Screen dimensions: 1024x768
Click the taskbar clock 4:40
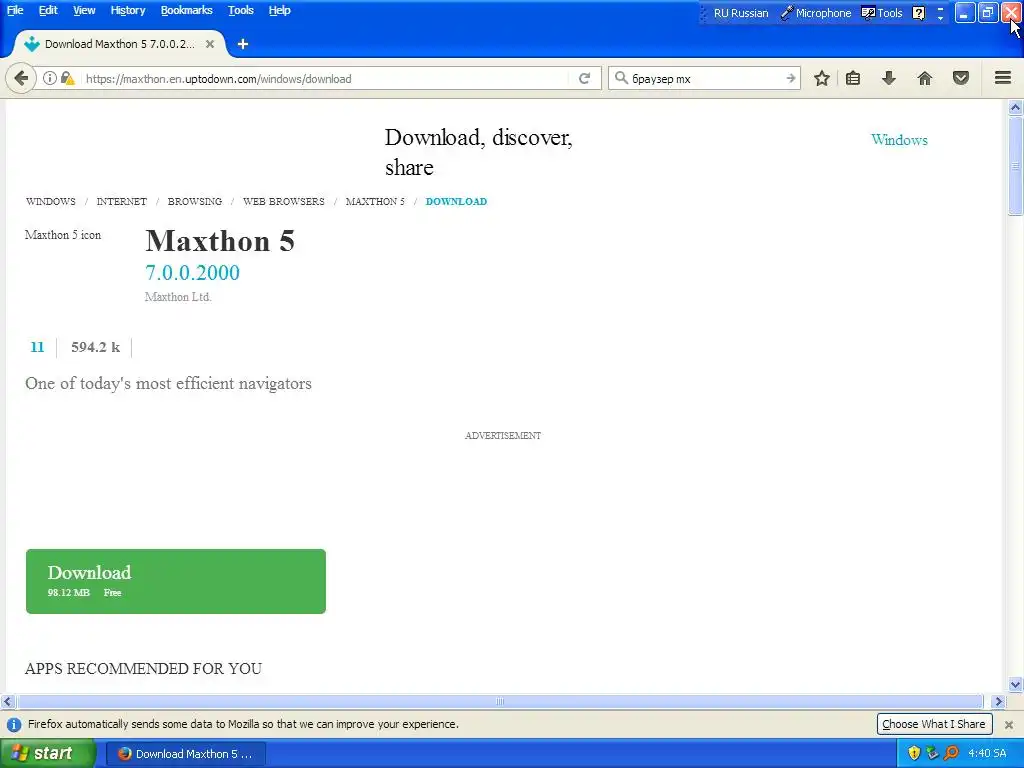[987, 754]
